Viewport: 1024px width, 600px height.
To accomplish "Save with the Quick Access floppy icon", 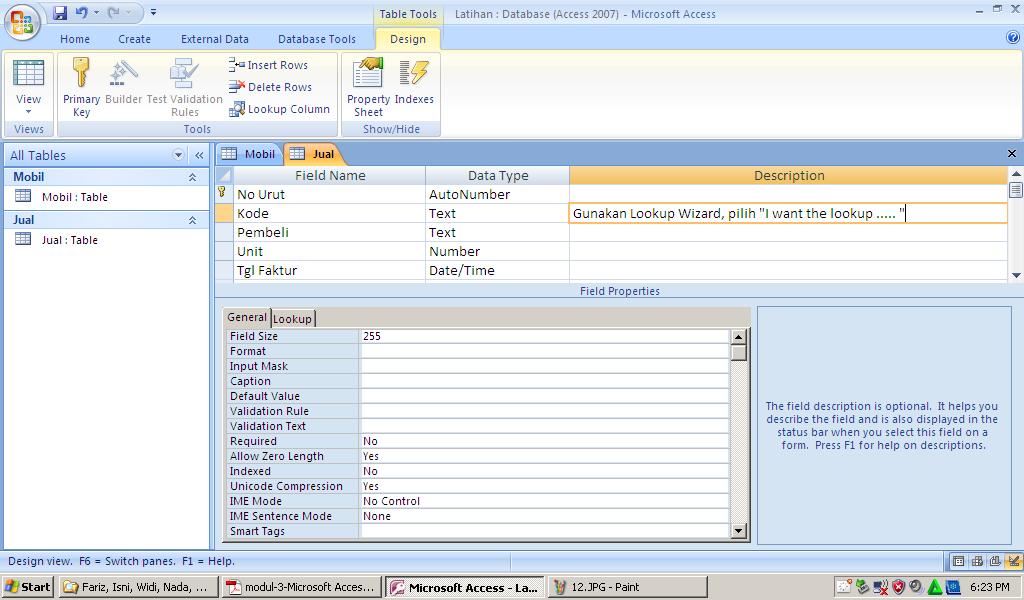I will pos(60,12).
